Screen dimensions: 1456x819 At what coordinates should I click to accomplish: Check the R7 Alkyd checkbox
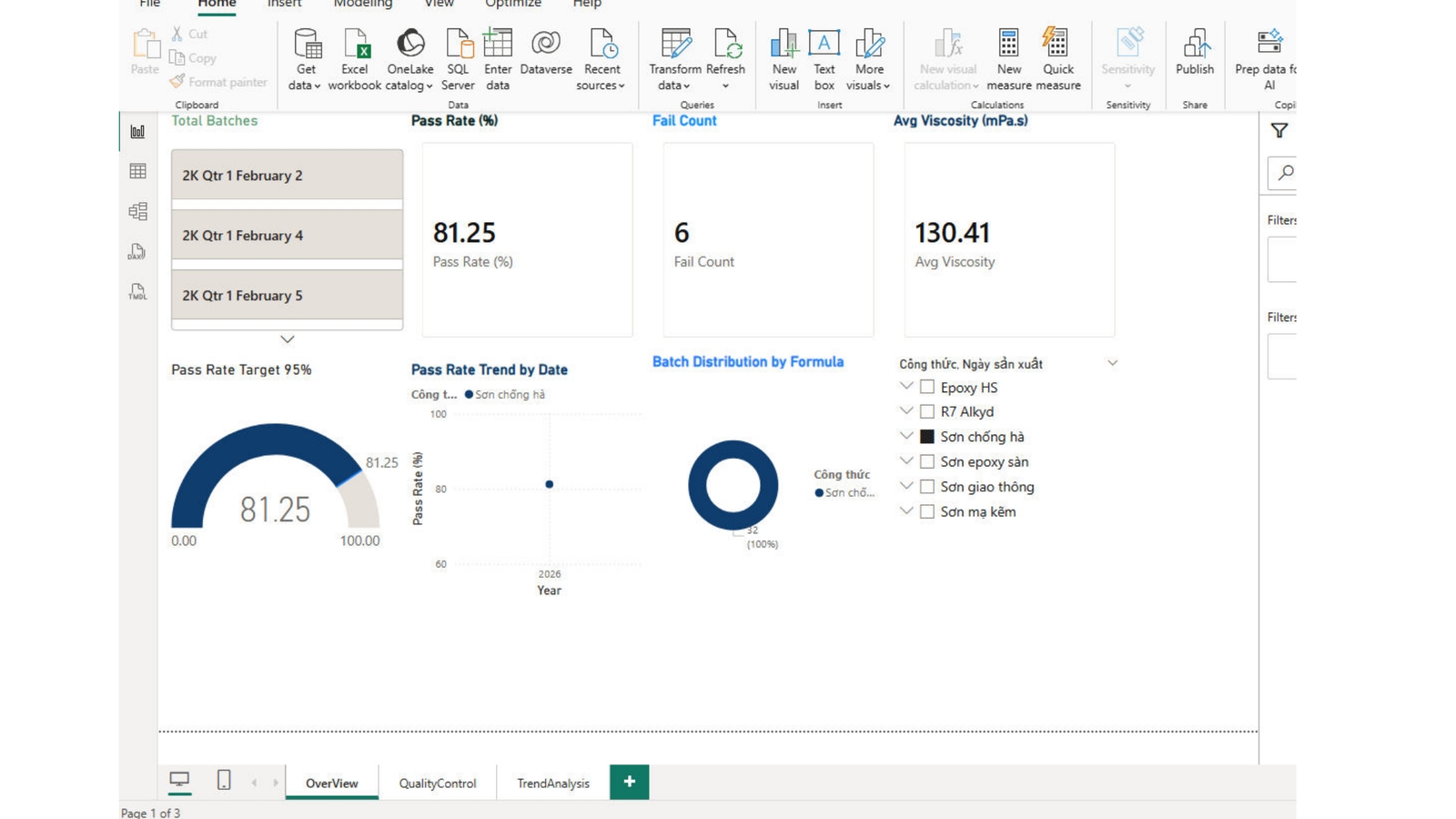click(x=927, y=411)
